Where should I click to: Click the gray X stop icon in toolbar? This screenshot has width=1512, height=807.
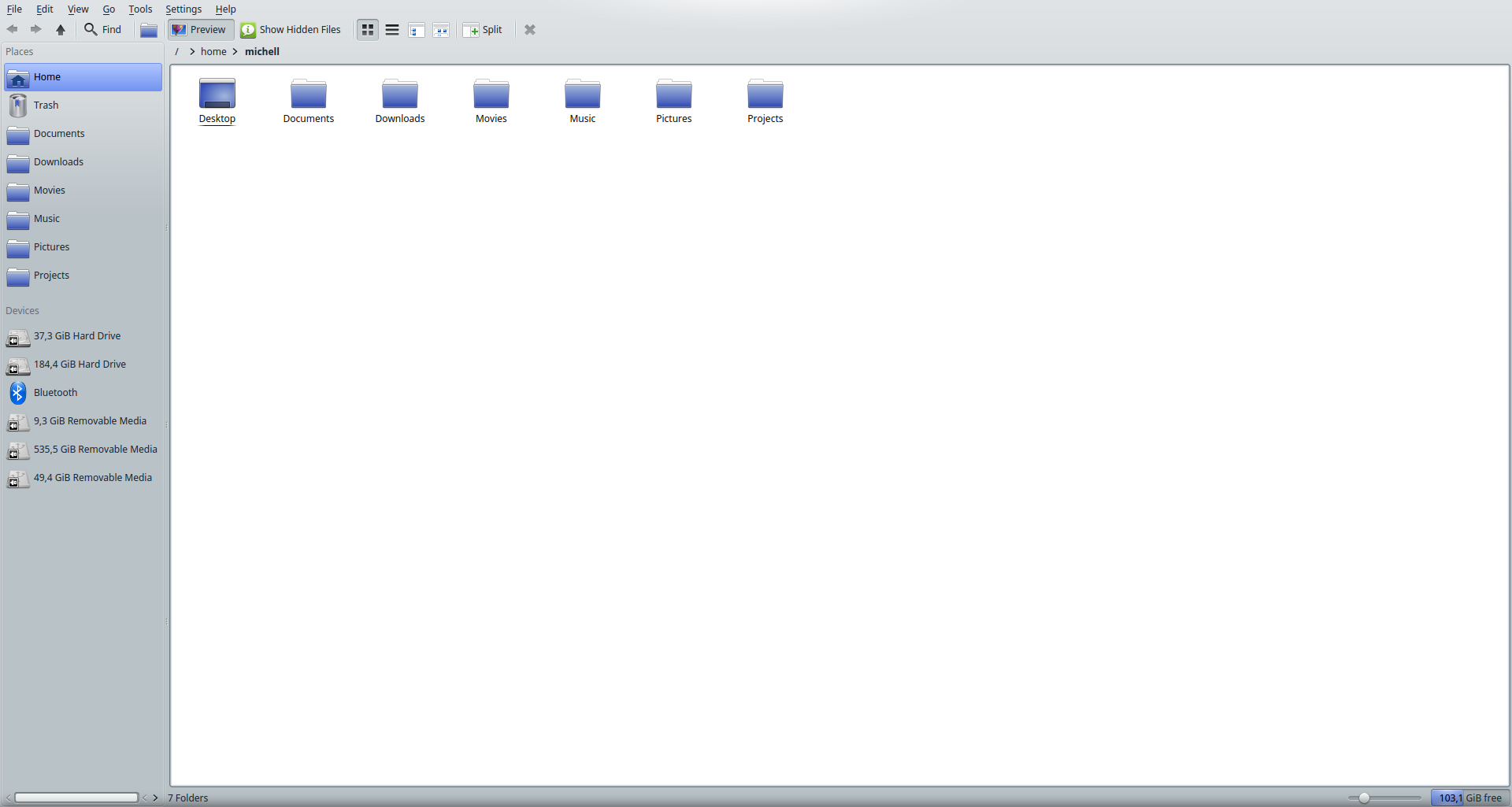[x=530, y=30]
